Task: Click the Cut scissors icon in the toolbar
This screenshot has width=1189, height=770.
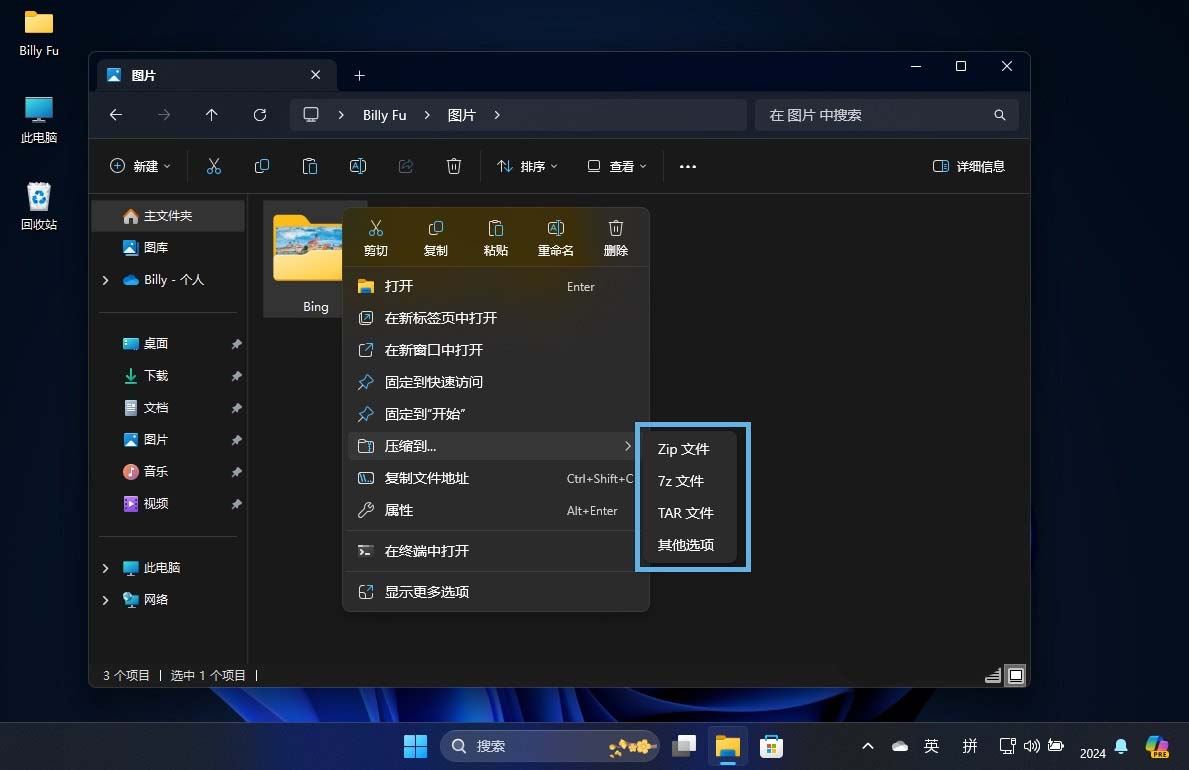Action: [x=214, y=166]
